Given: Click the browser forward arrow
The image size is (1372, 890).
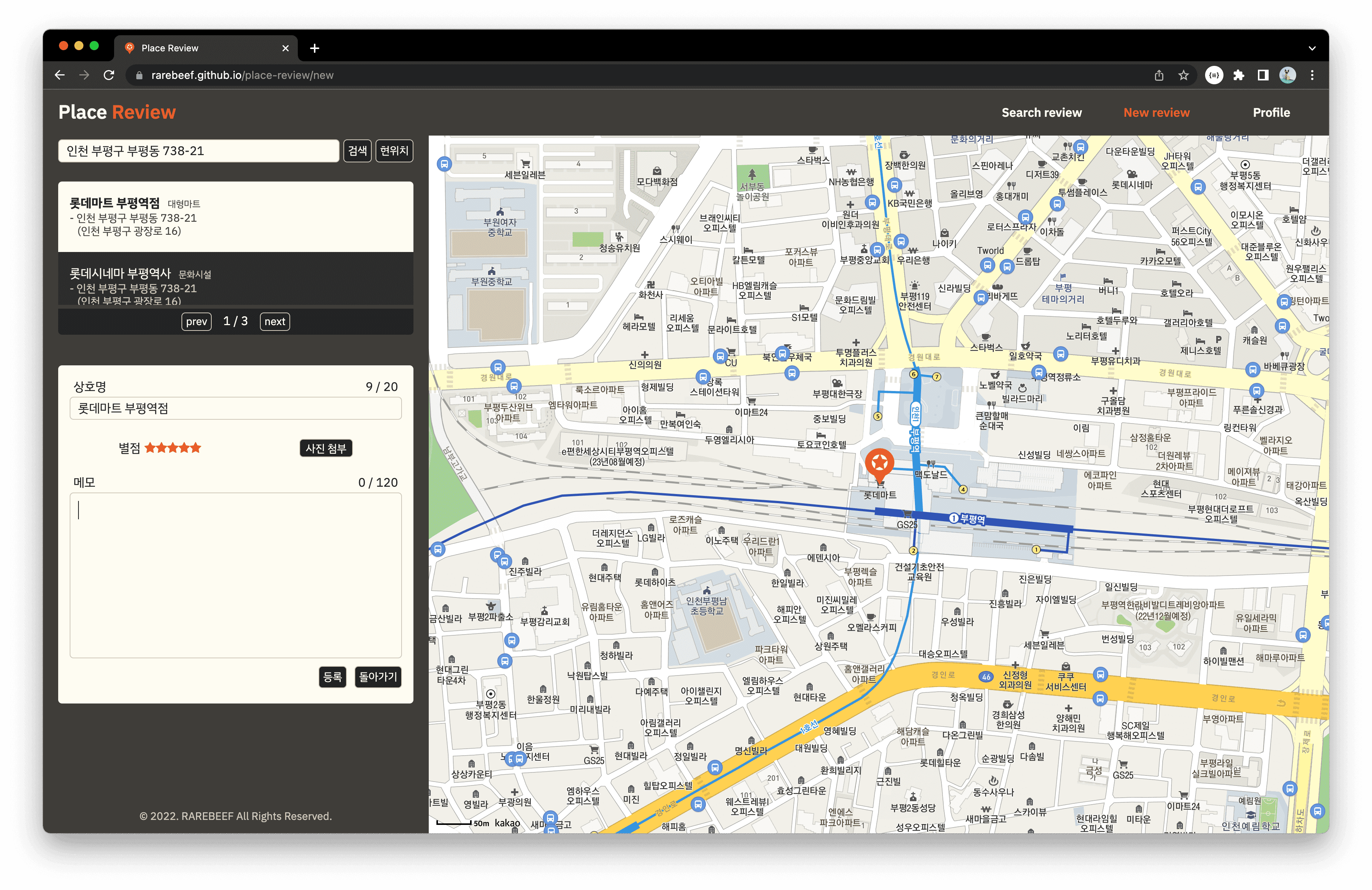Looking at the screenshot, I should click(x=84, y=75).
